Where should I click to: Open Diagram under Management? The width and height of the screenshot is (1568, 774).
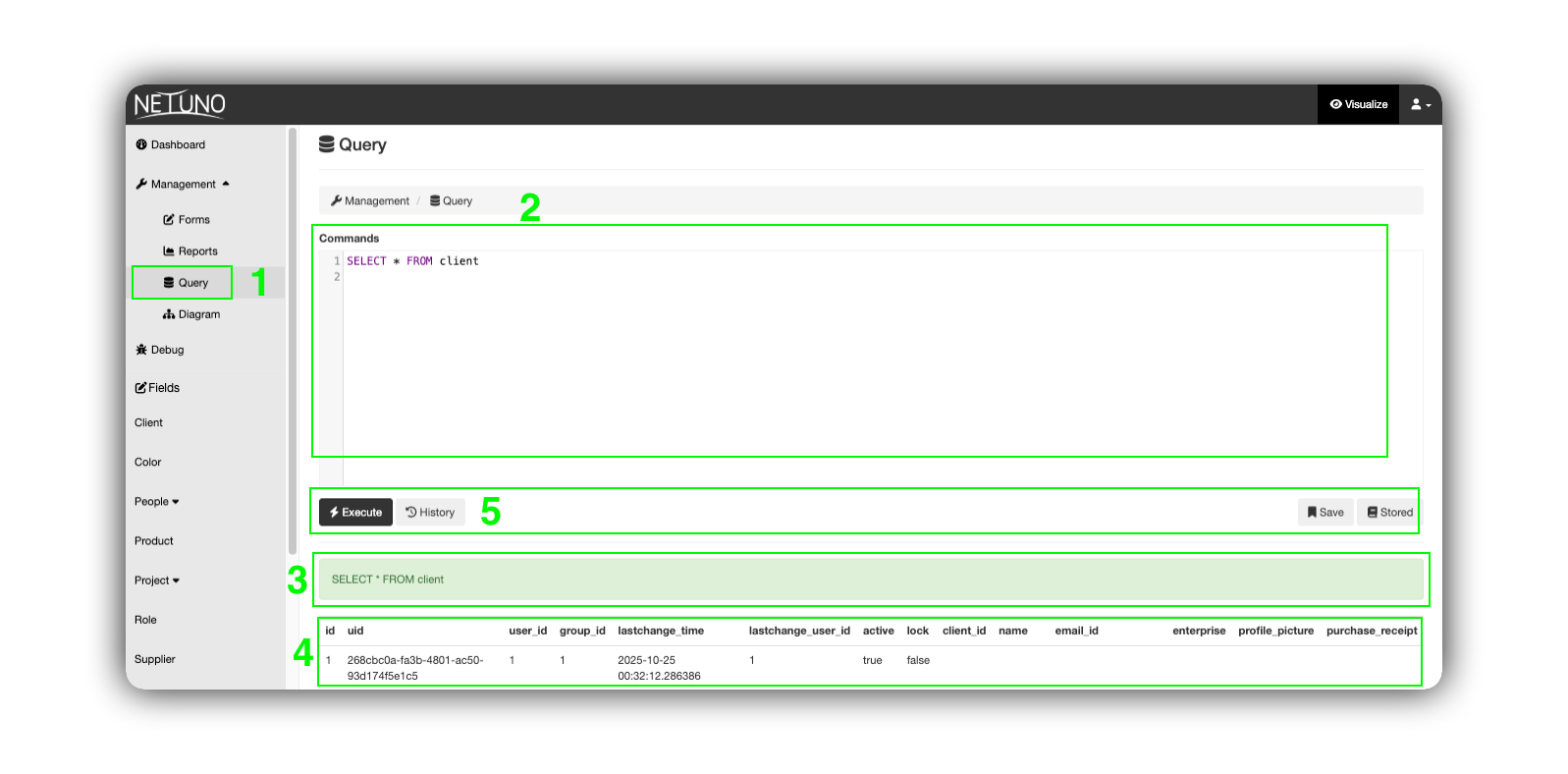[x=191, y=314]
